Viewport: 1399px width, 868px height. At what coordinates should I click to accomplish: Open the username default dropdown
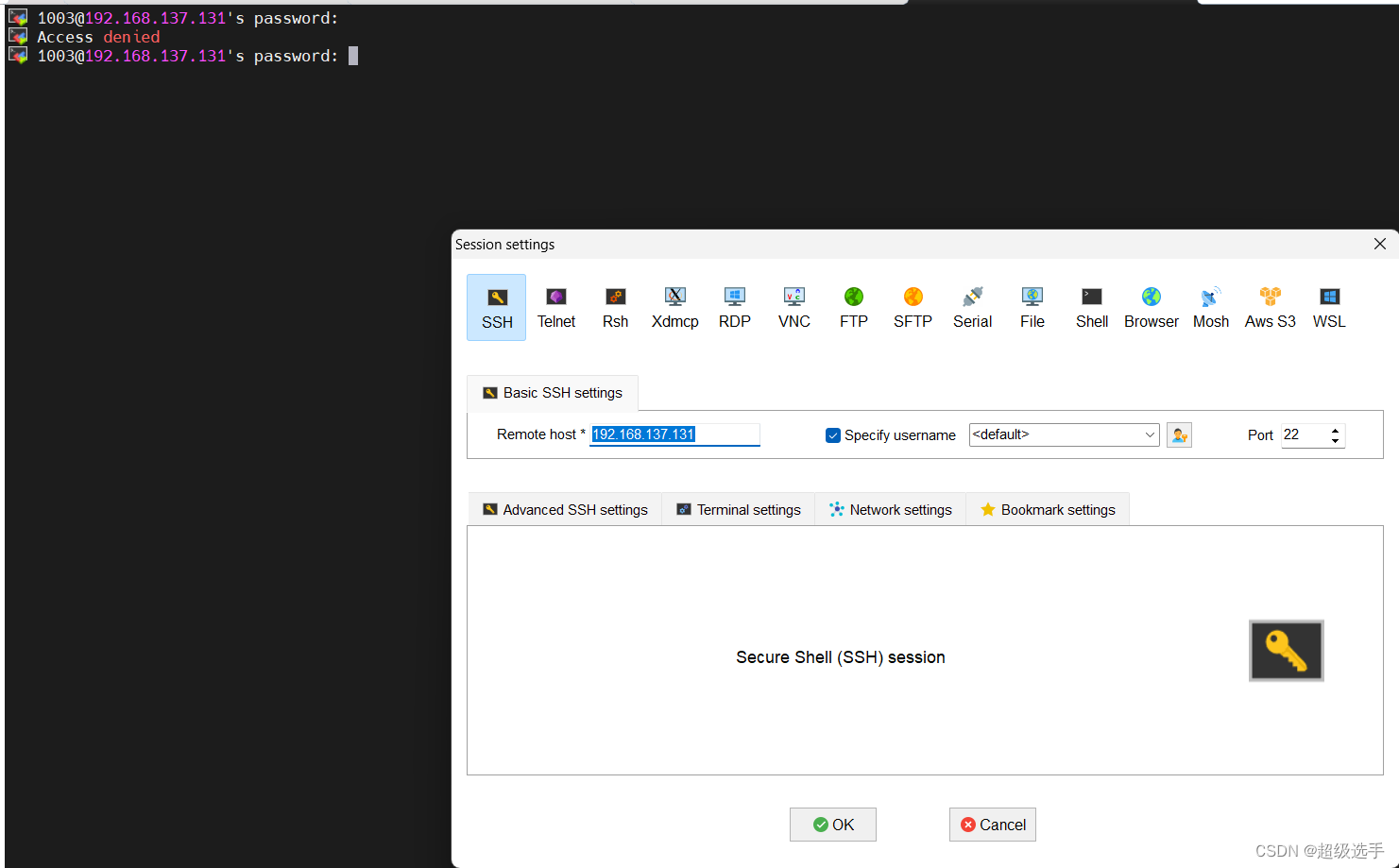(x=1149, y=434)
